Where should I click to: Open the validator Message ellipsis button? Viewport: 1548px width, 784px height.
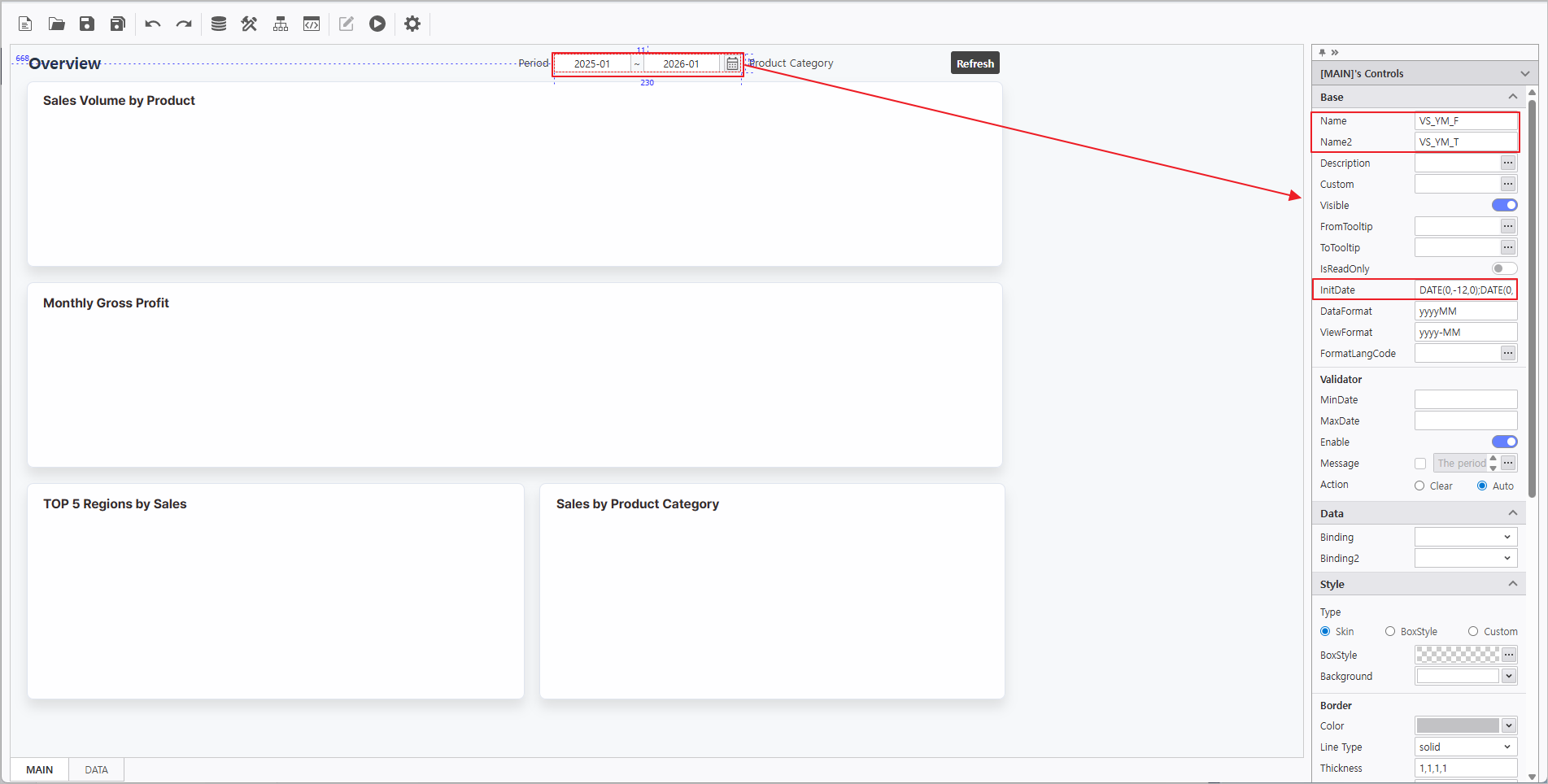(x=1508, y=463)
